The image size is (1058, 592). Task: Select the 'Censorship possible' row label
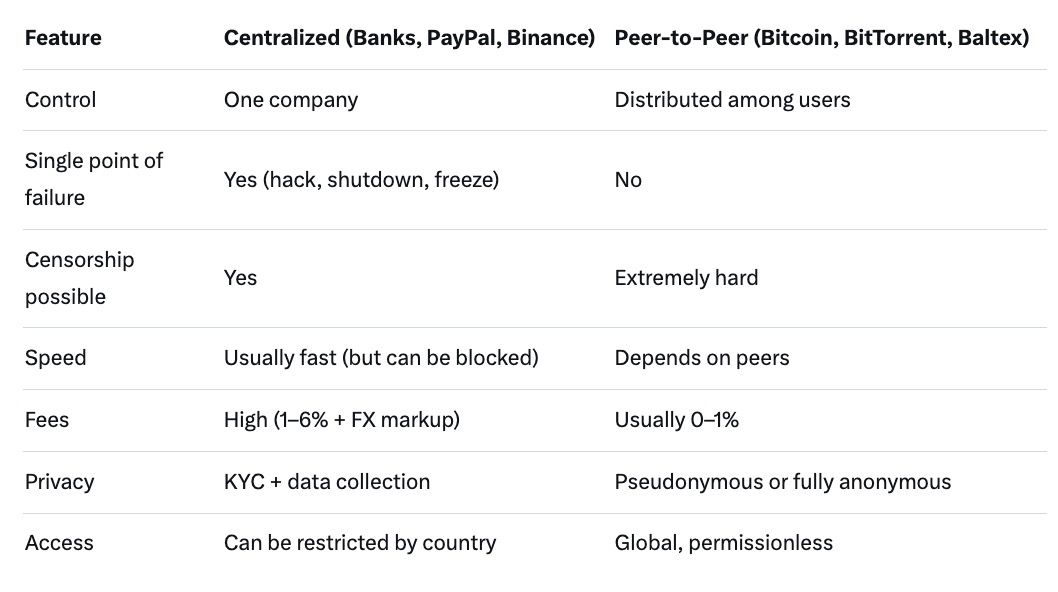[79, 278]
